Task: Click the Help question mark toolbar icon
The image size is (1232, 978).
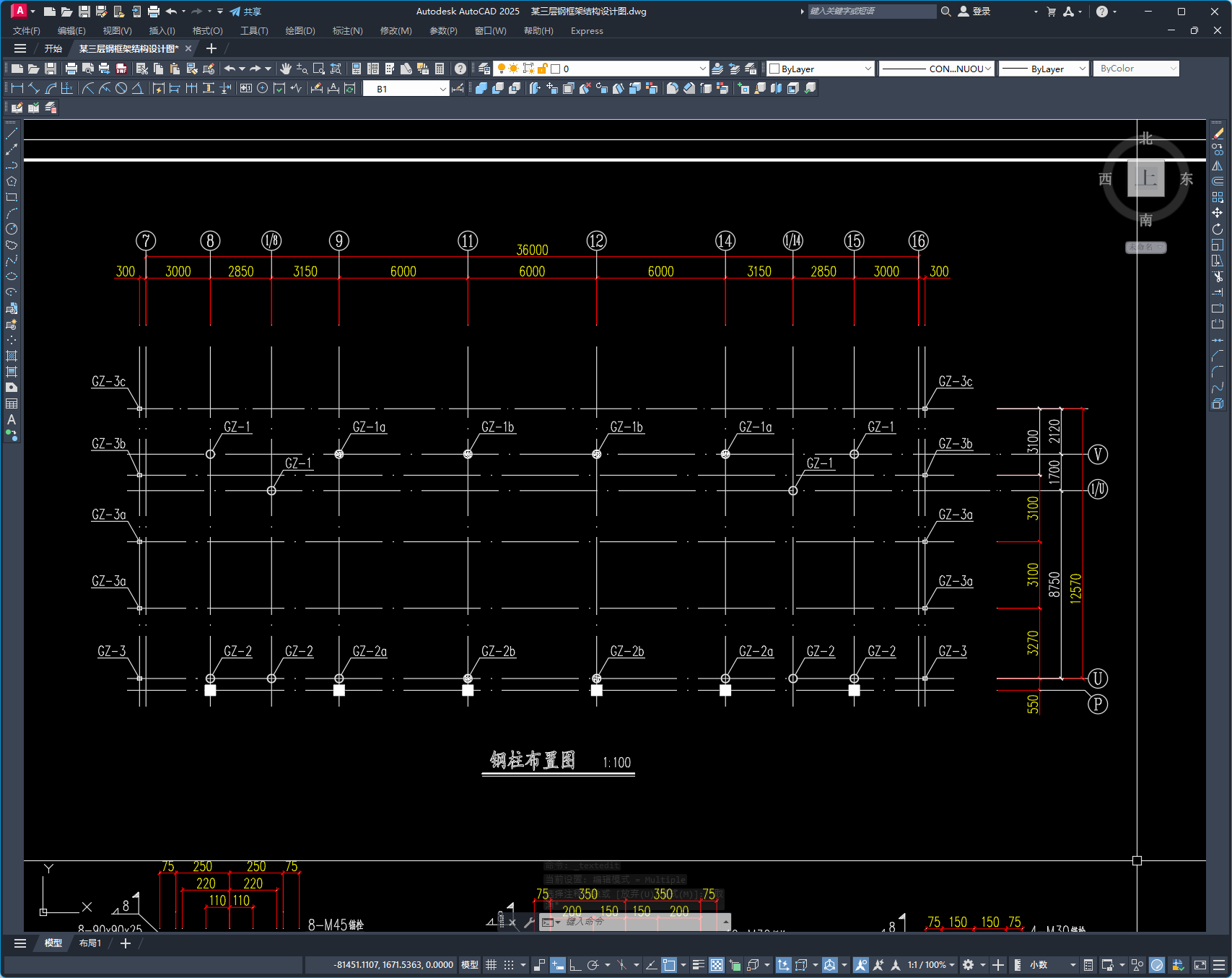Action: pos(460,69)
